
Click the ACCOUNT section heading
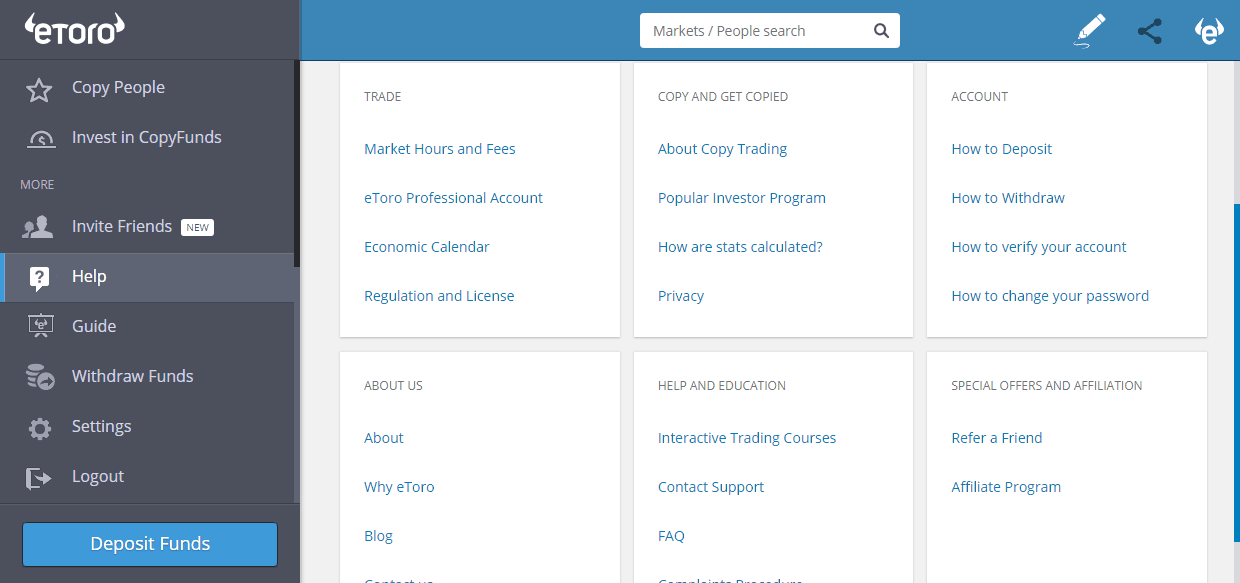pyautogui.click(x=980, y=97)
